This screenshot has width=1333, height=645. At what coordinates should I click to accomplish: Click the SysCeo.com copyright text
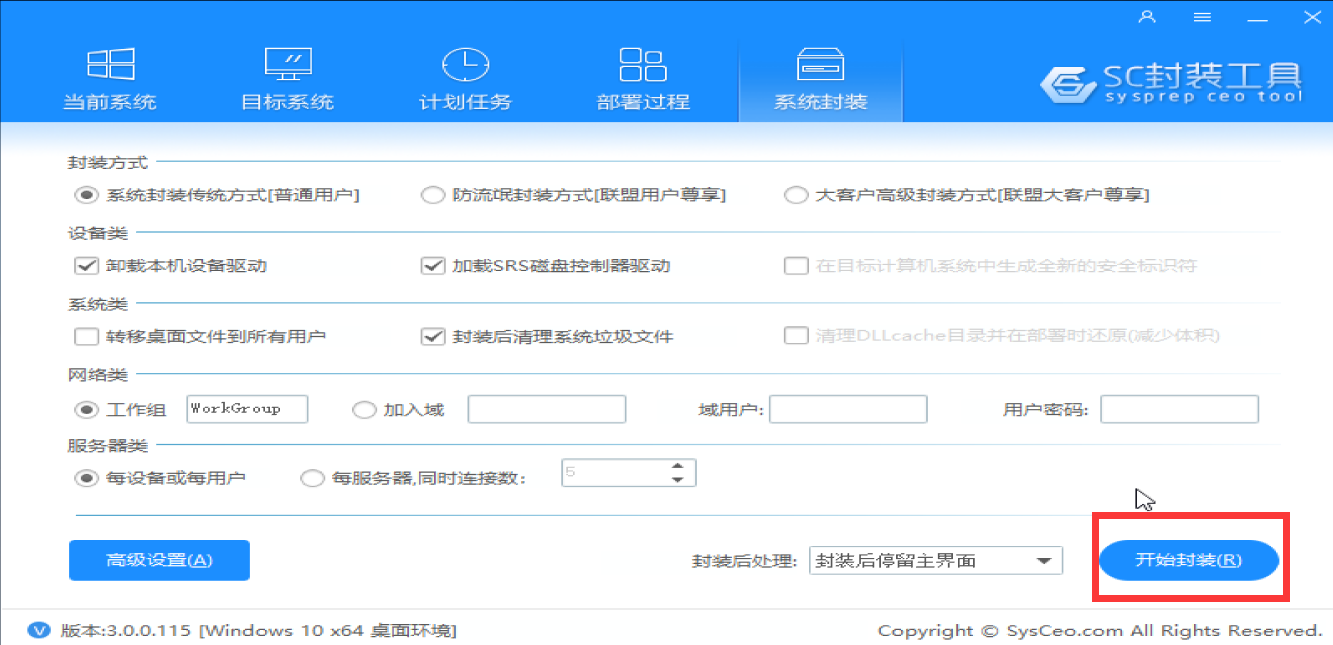coord(1100,630)
